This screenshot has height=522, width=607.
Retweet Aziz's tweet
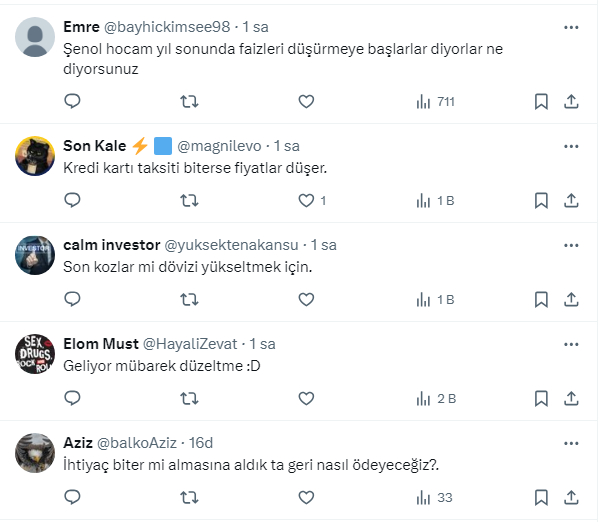(188, 497)
